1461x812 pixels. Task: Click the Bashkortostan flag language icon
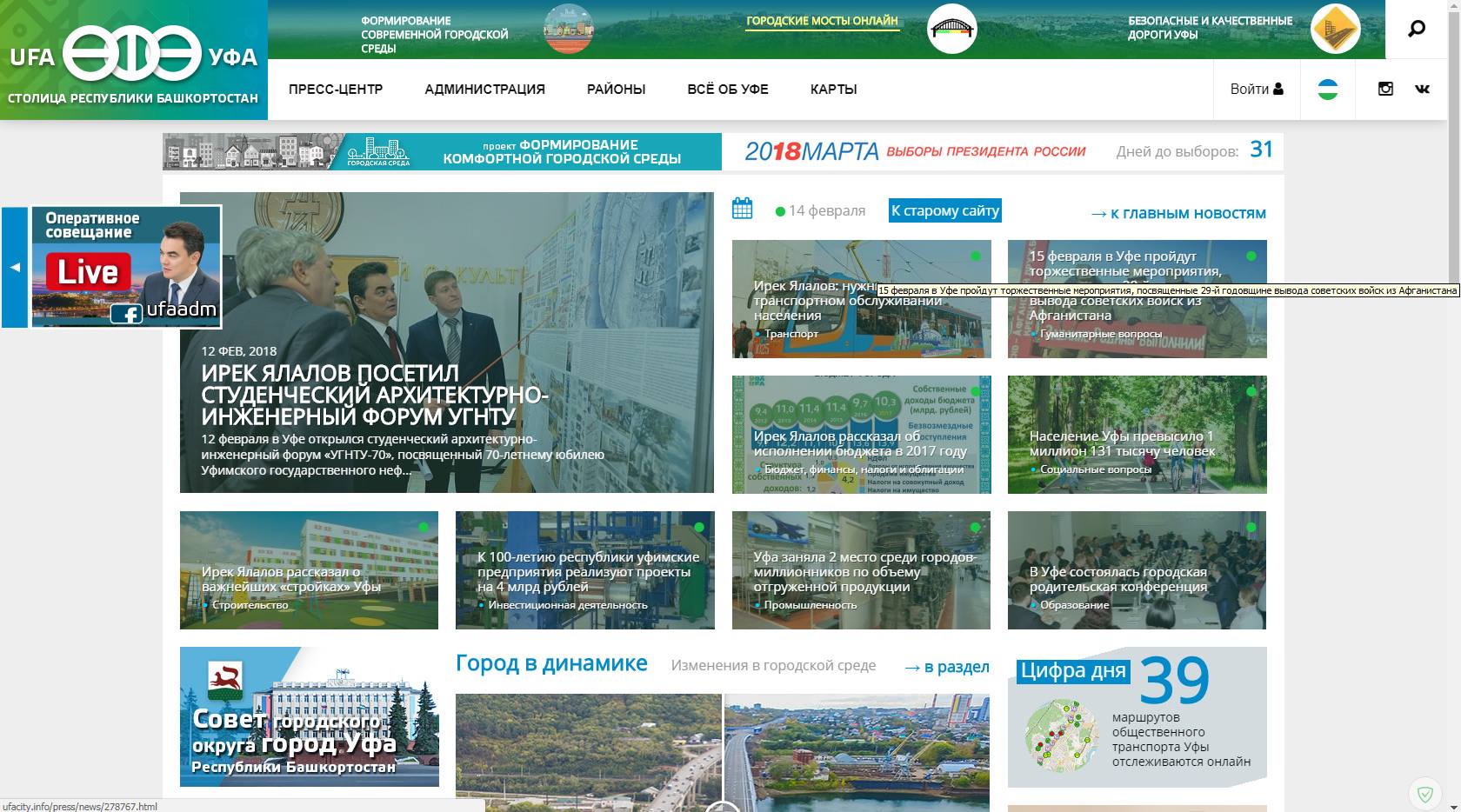(x=1327, y=89)
